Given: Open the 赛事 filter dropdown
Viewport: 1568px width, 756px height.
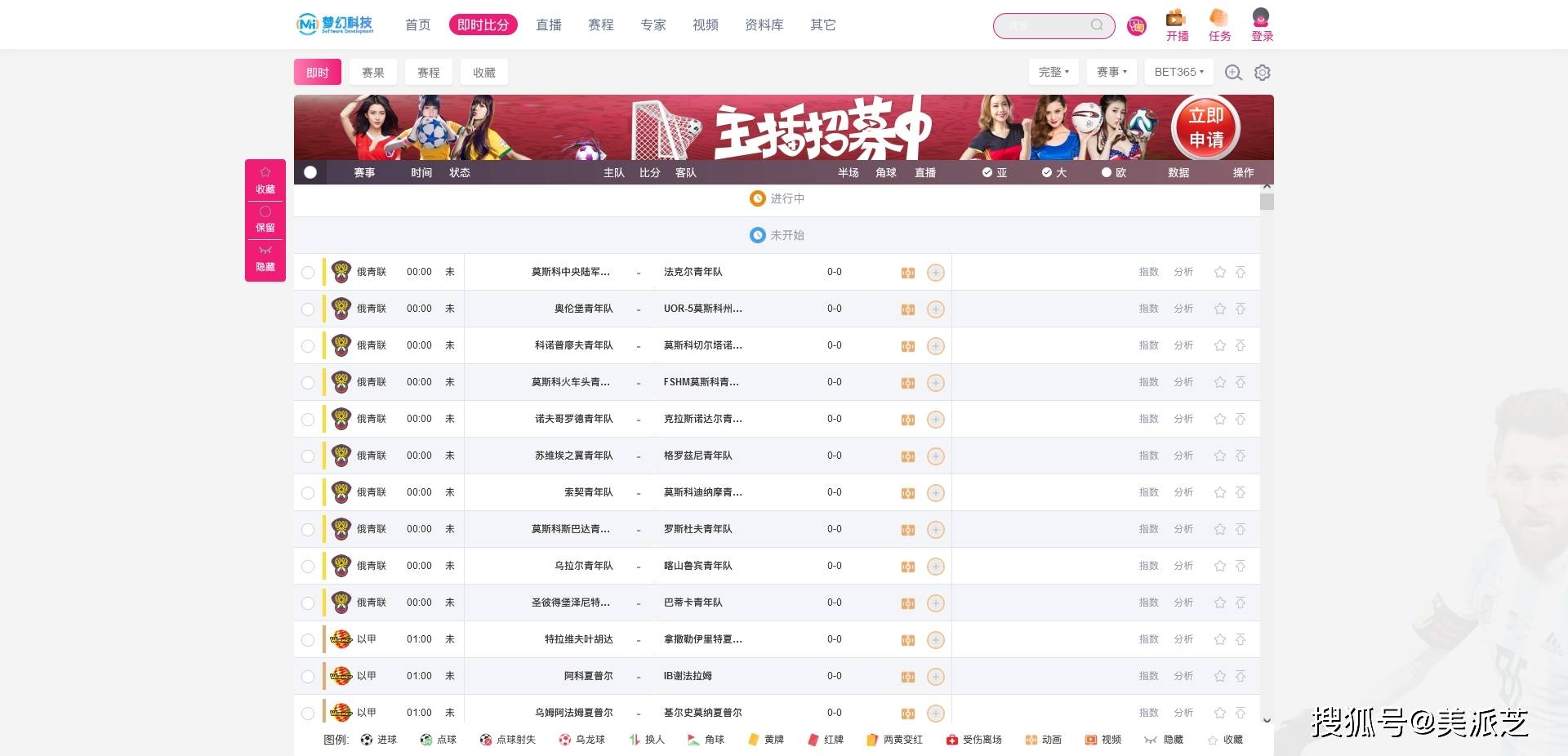Looking at the screenshot, I should (1111, 72).
